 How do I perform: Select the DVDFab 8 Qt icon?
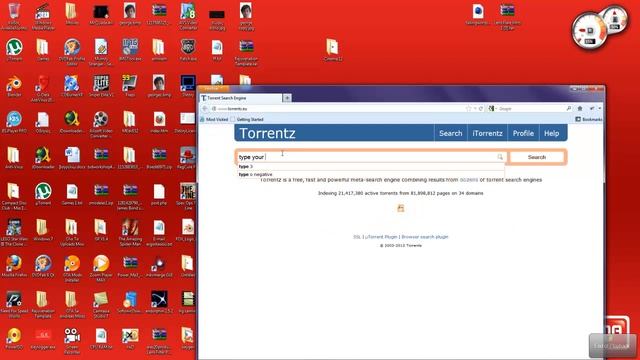tap(43, 267)
